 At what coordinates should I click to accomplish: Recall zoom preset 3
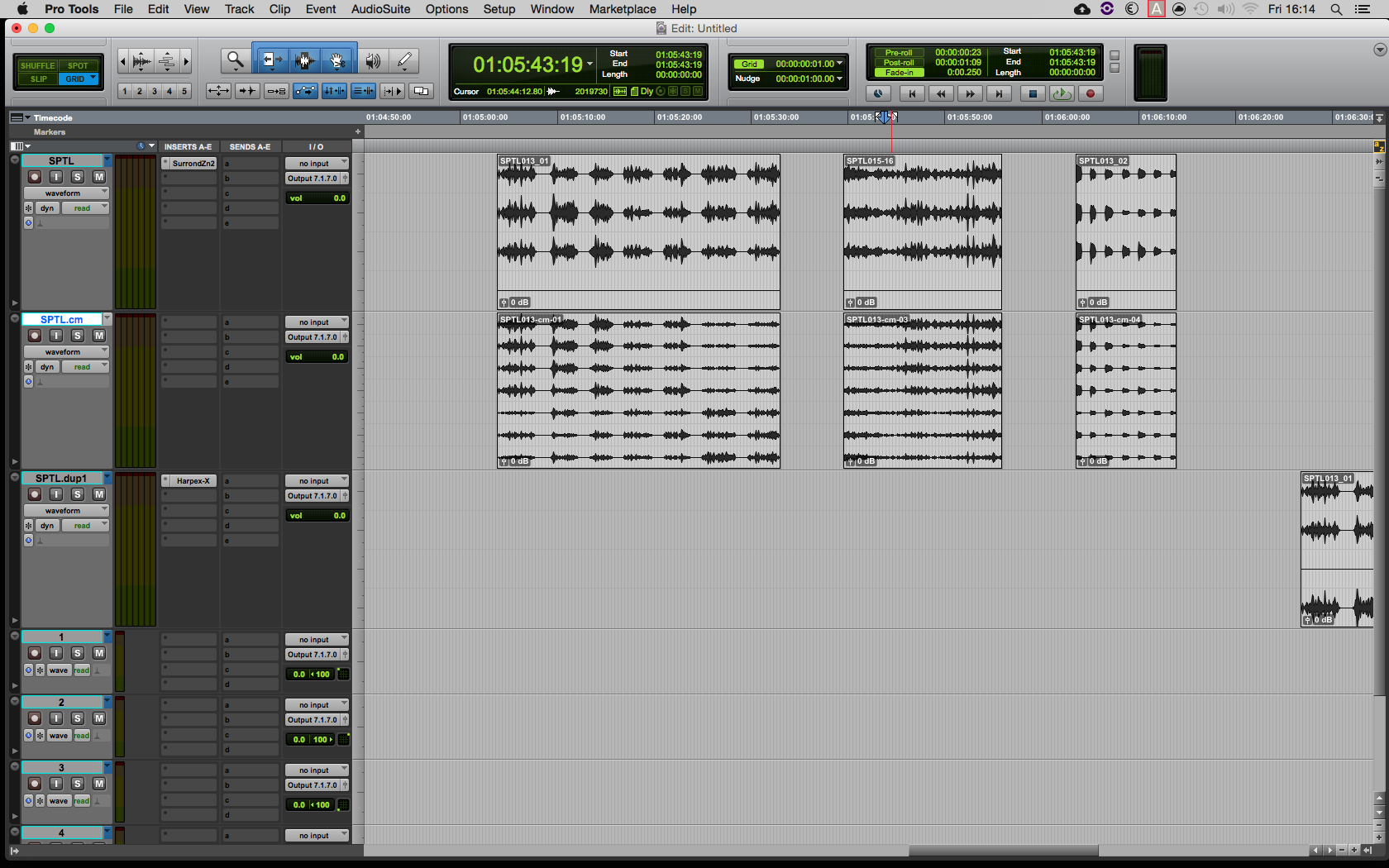[155, 91]
